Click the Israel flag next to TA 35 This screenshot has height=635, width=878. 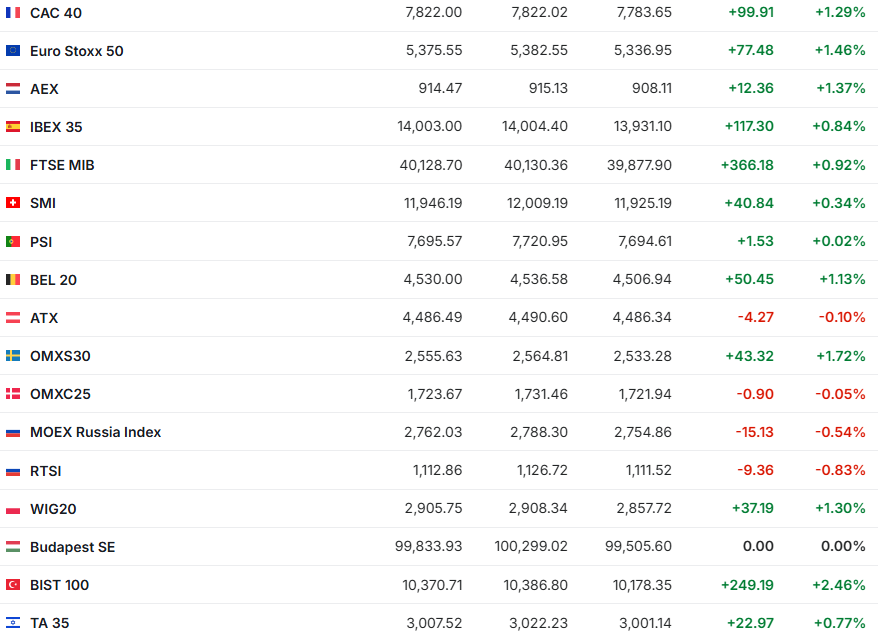13,623
